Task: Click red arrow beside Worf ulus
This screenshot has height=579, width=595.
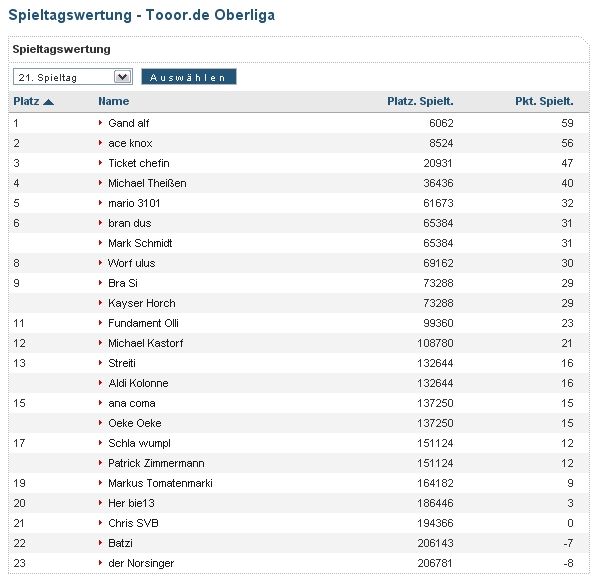Action: tap(100, 263)
